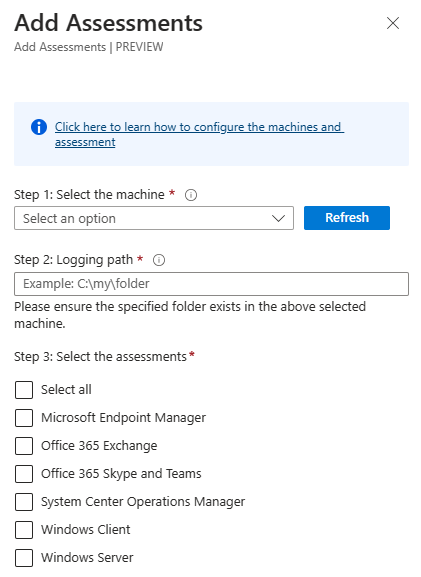
Task: Click the Refresh button
Action: point(347,218)
